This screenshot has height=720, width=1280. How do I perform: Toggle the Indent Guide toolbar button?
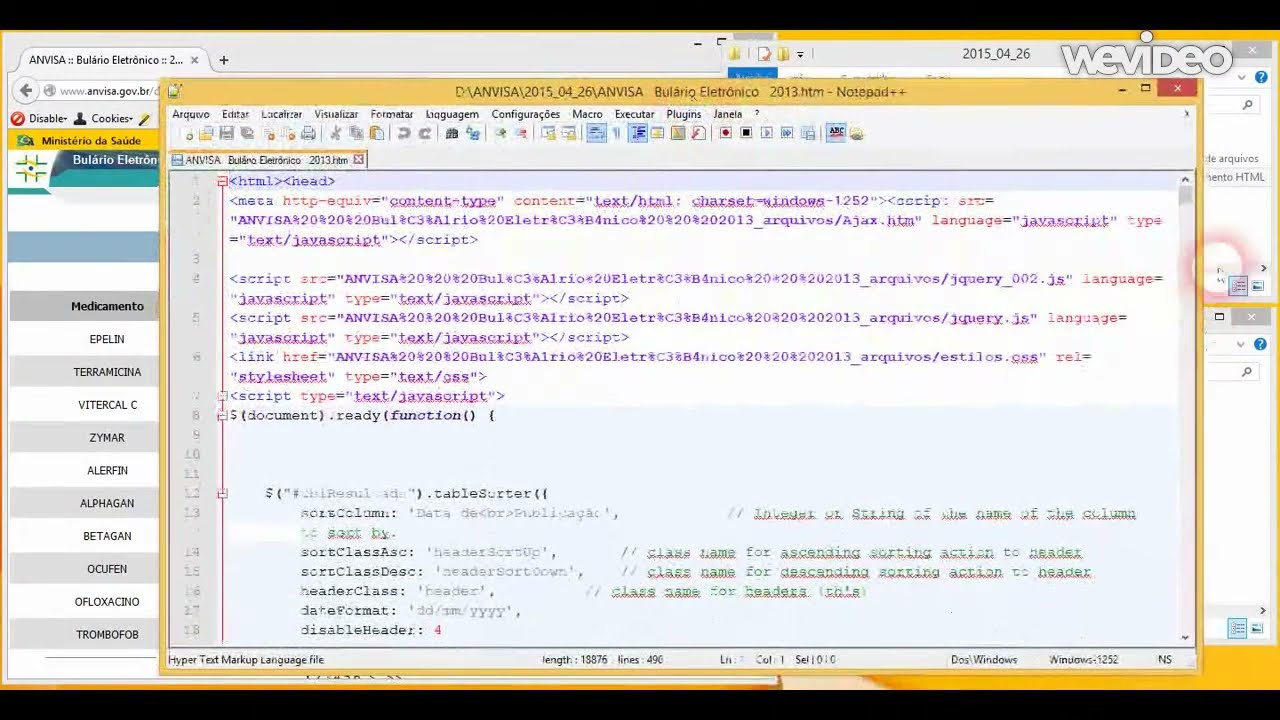click(x=638, y=133)
